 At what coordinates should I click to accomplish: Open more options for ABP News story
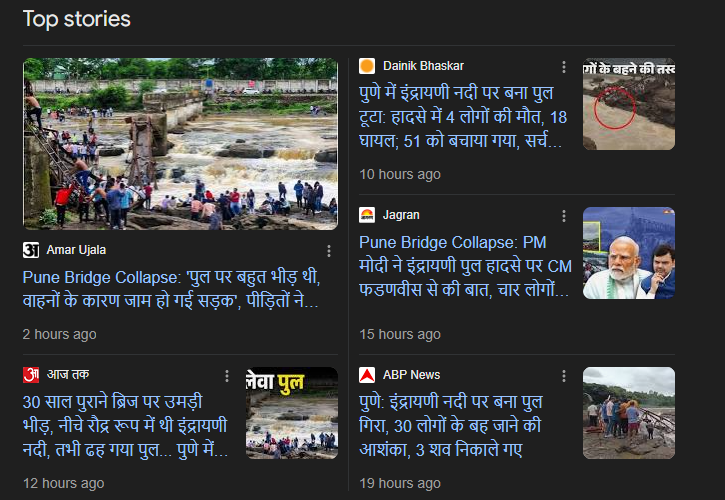click(x=564, y=376)
